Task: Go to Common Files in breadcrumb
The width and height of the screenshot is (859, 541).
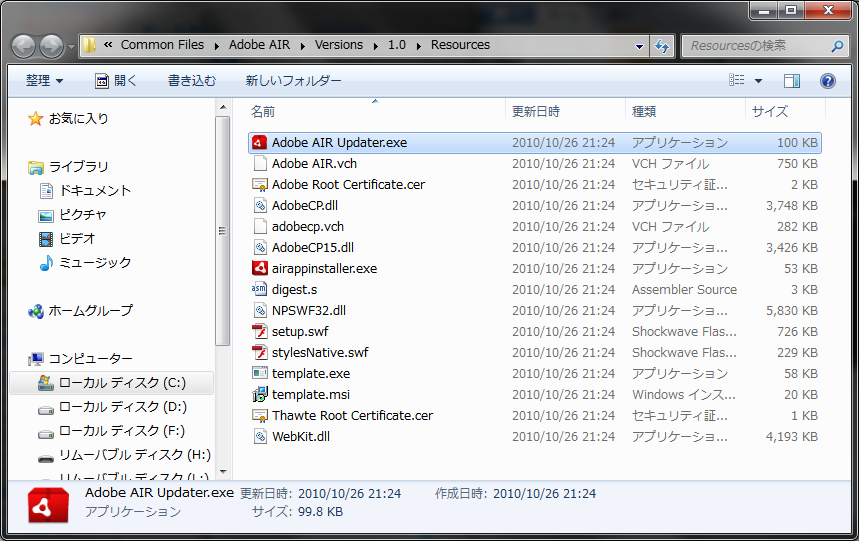Action: (162, 45)
